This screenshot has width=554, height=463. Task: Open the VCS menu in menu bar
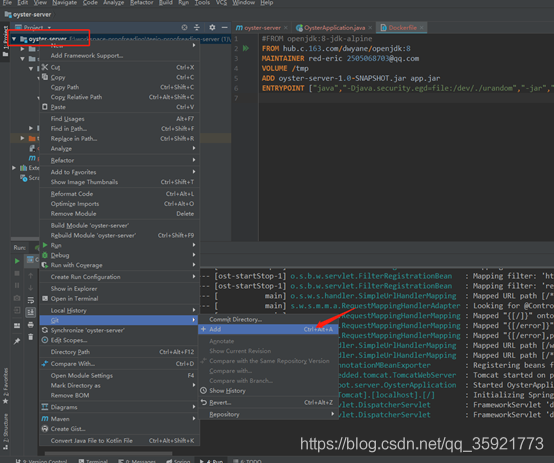click(221, 2)
